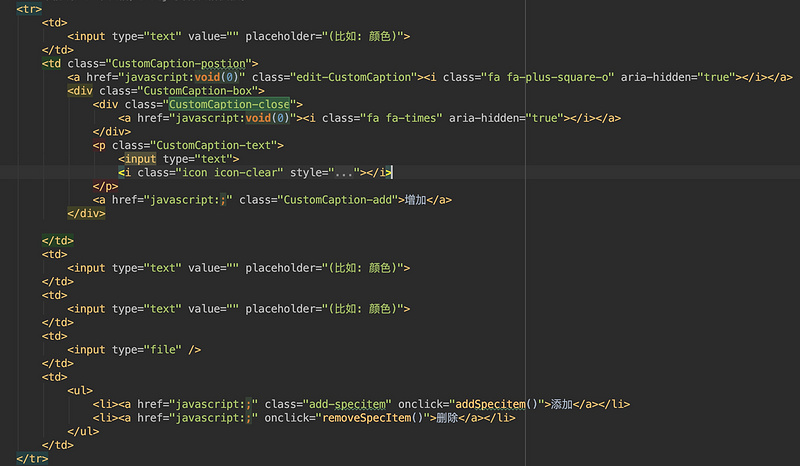Image resolution: width=800 pixels, height=466 pixels.
Task: Click the icon icon-clear class value
Action: point(230,173)
